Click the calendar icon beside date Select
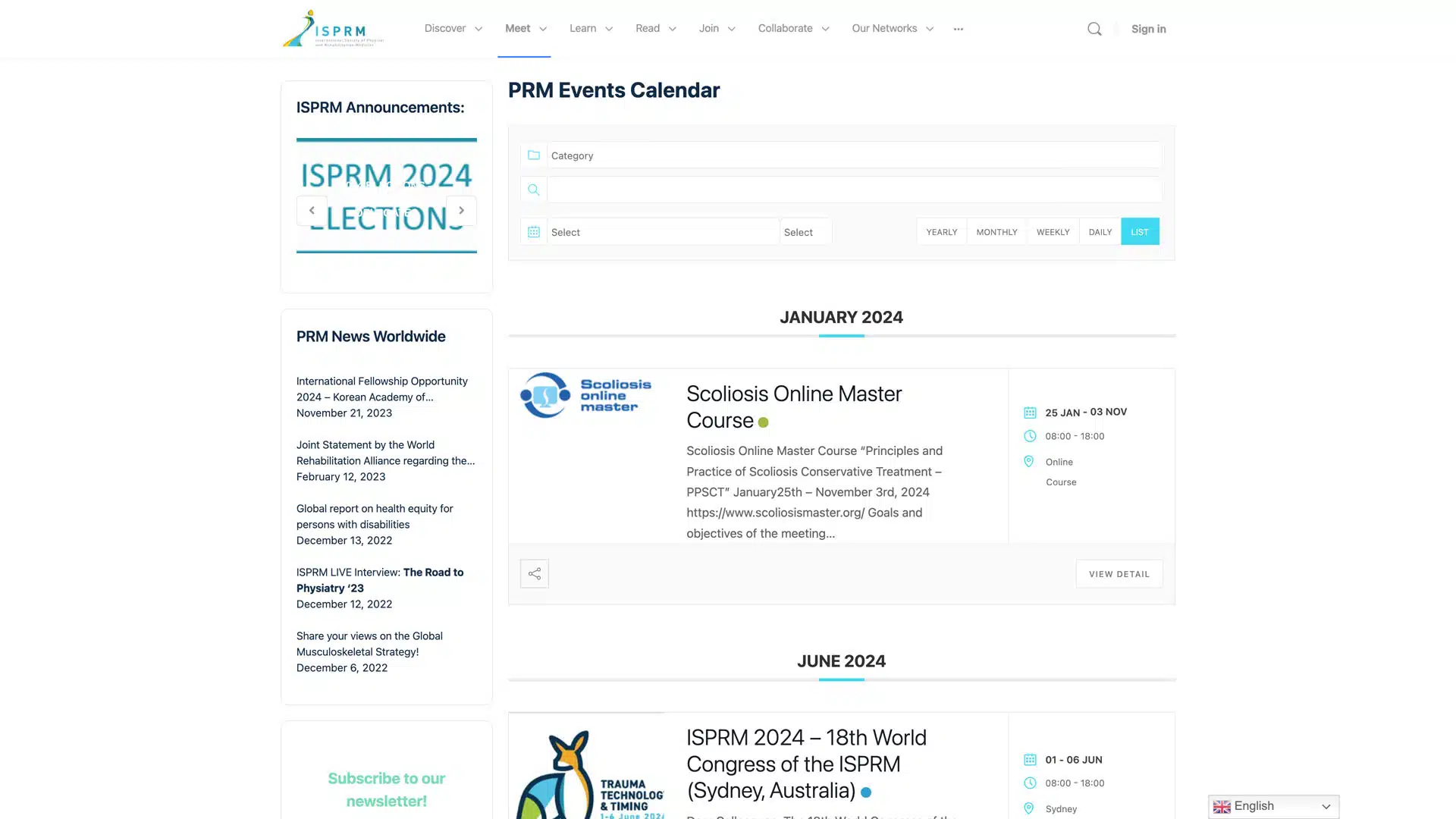 pyautogui.click(x=534, y=232)
